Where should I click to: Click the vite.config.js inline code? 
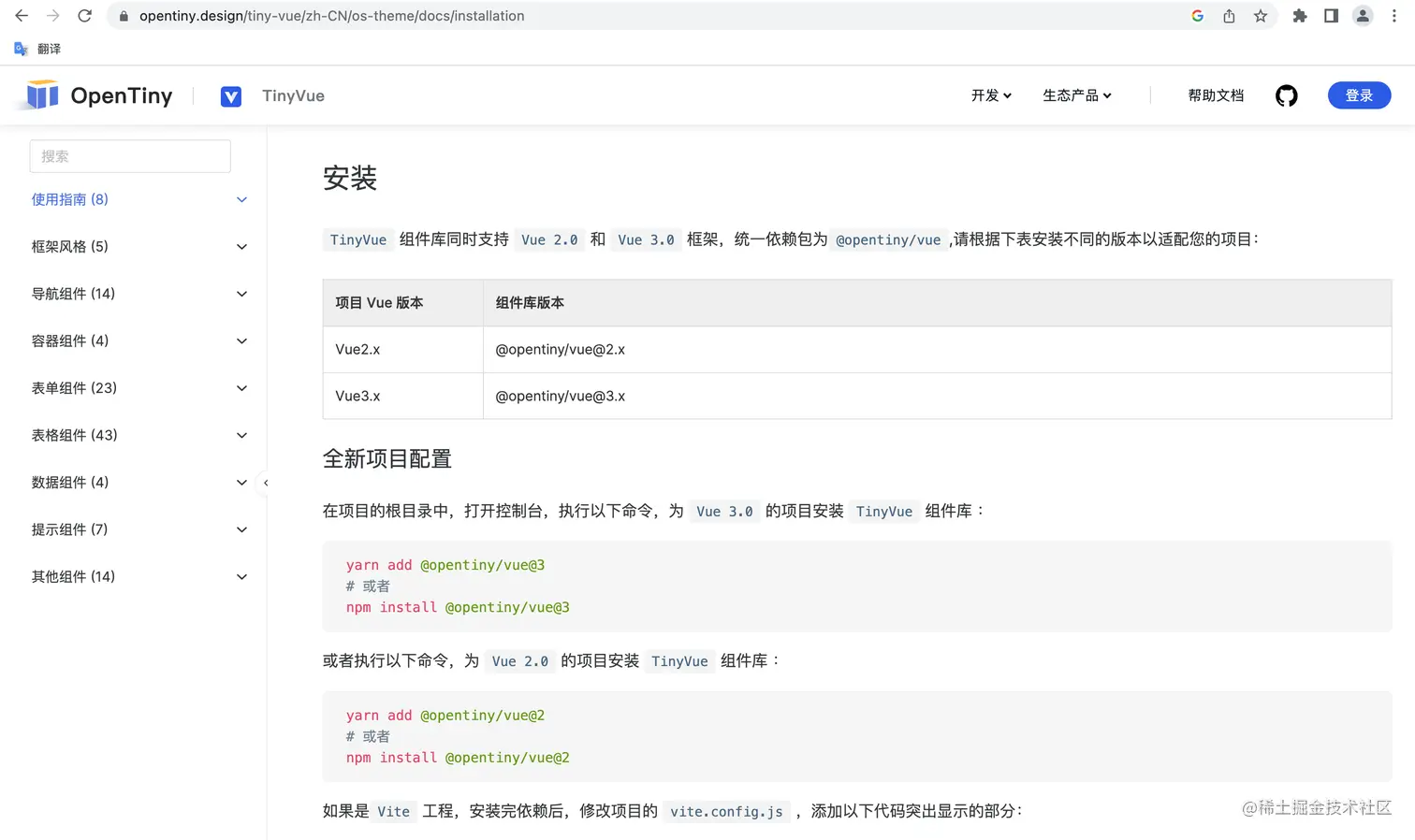click(726, 811)
